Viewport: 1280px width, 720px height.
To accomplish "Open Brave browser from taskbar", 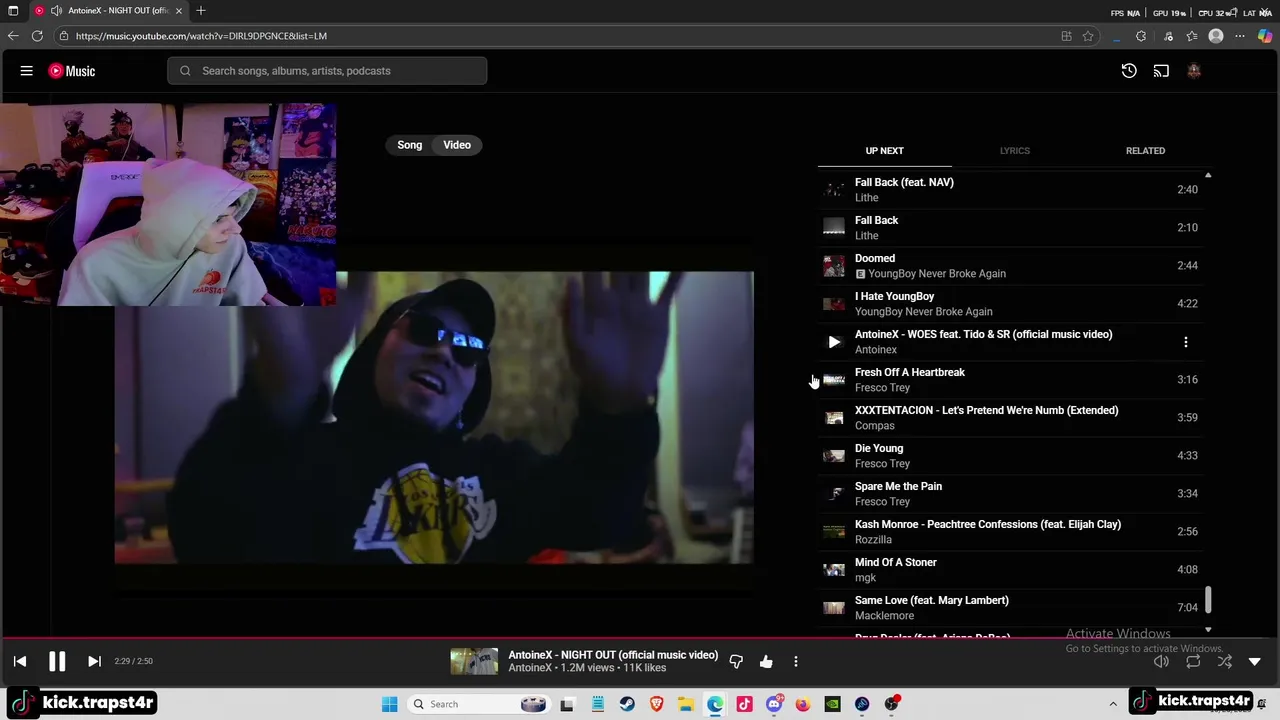I will click(657, 704).
